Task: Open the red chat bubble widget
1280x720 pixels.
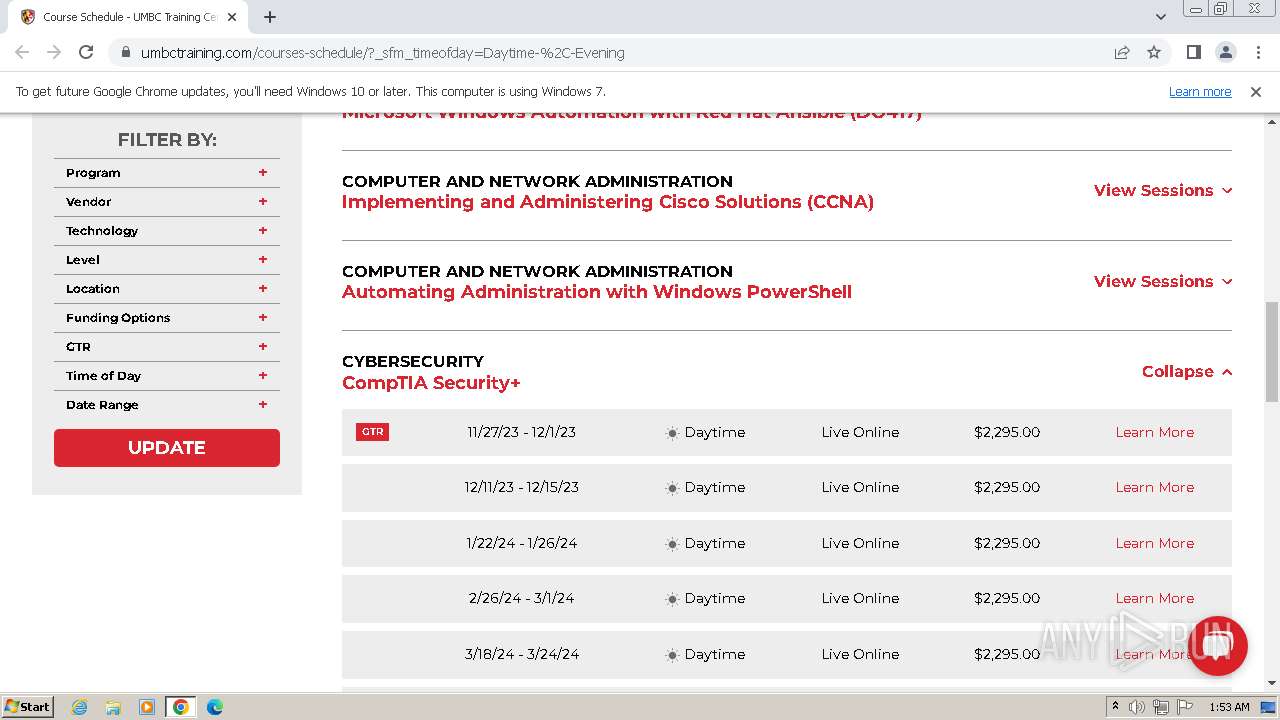Action: (x=1217, y=645)
